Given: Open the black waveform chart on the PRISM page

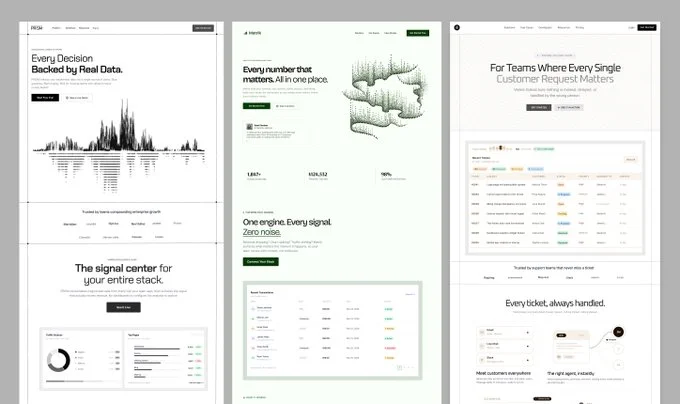Looking at the screenshot, I should tap(119, 145).
